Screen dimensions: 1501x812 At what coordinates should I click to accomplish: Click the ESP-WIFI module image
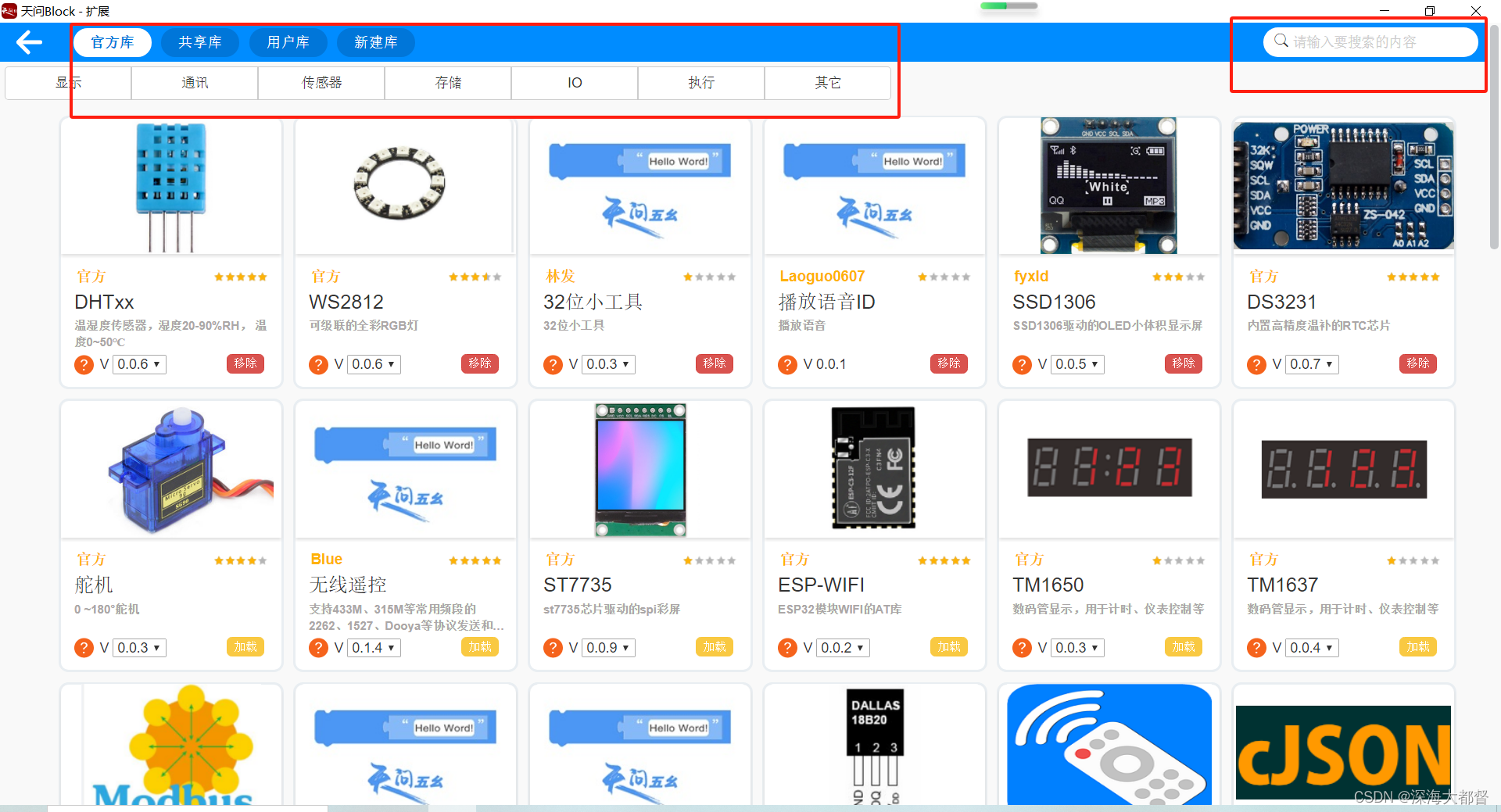(x=873, y=468)
